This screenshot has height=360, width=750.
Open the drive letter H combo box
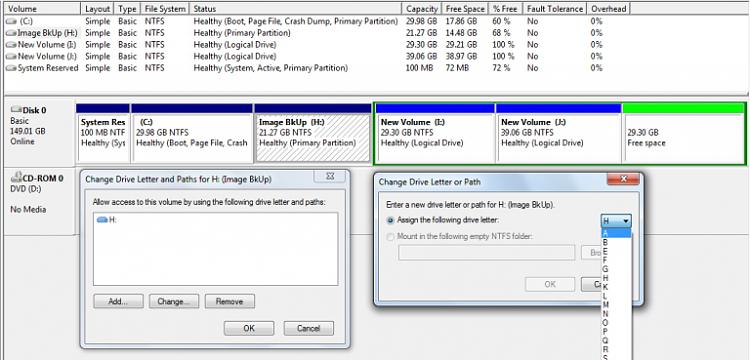point(616,221)
